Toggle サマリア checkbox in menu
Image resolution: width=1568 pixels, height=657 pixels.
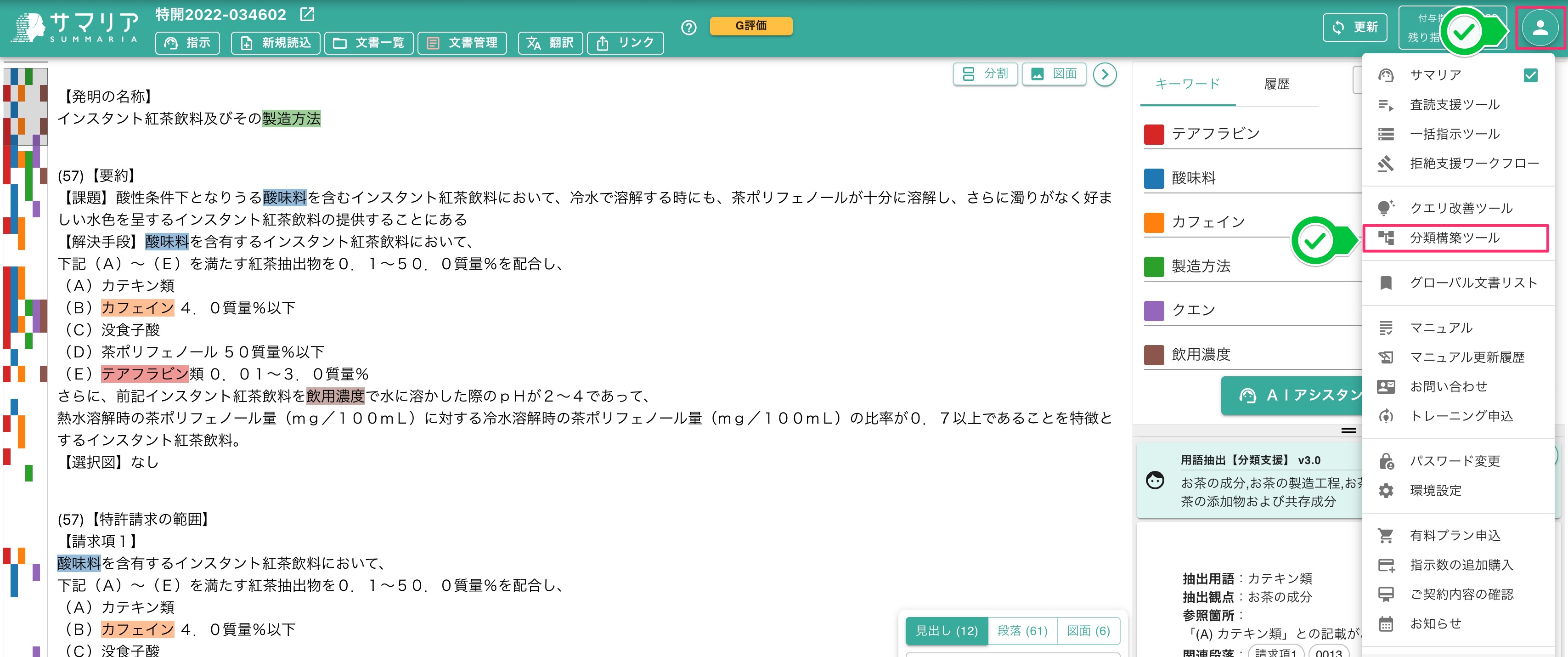click(1531, 75)
